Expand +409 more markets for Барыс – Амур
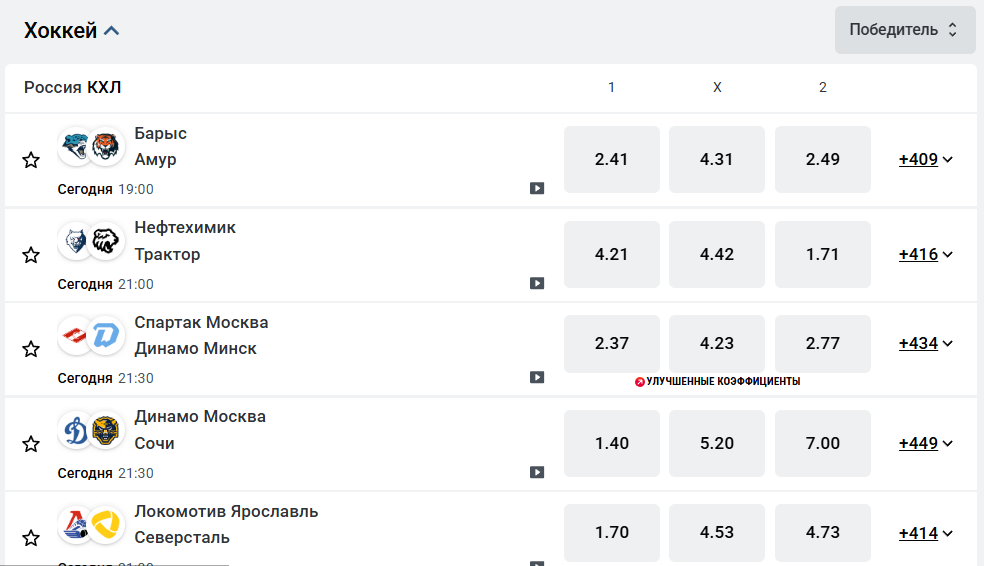Screen dimensions: 984x566 [x=926, y=159]
